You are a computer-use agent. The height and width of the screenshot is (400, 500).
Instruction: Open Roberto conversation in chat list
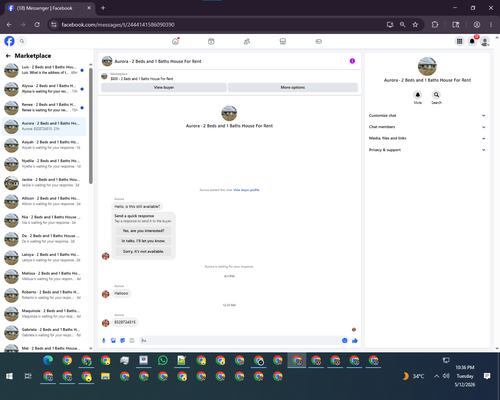coord(44,295)
